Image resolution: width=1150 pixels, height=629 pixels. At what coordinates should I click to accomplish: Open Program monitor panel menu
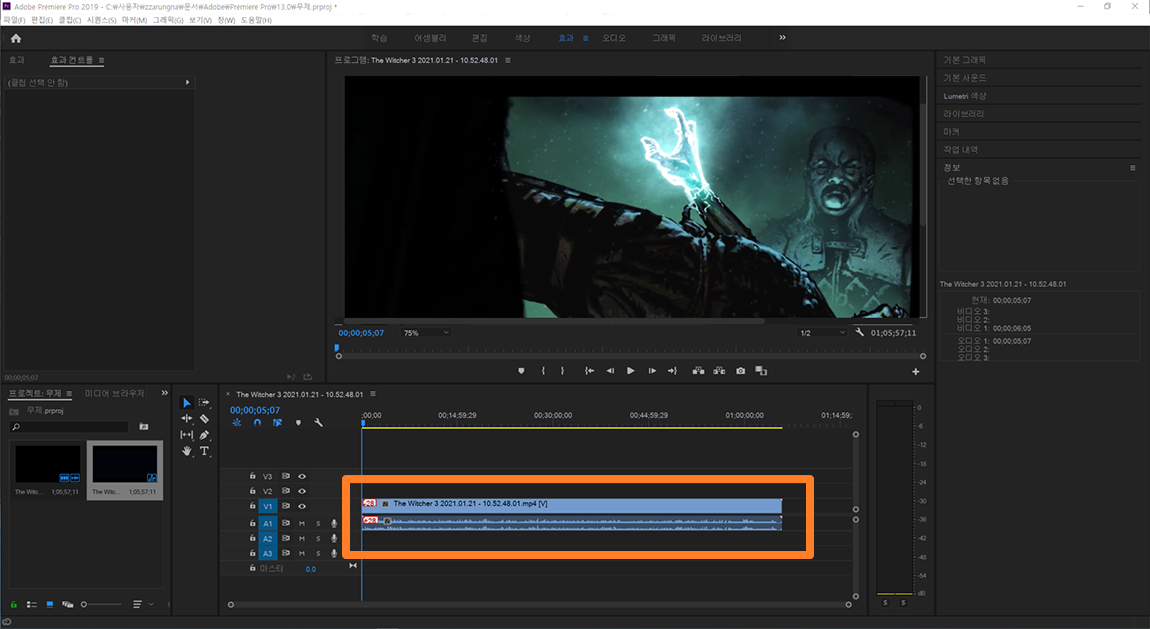(x=508, y=60)
